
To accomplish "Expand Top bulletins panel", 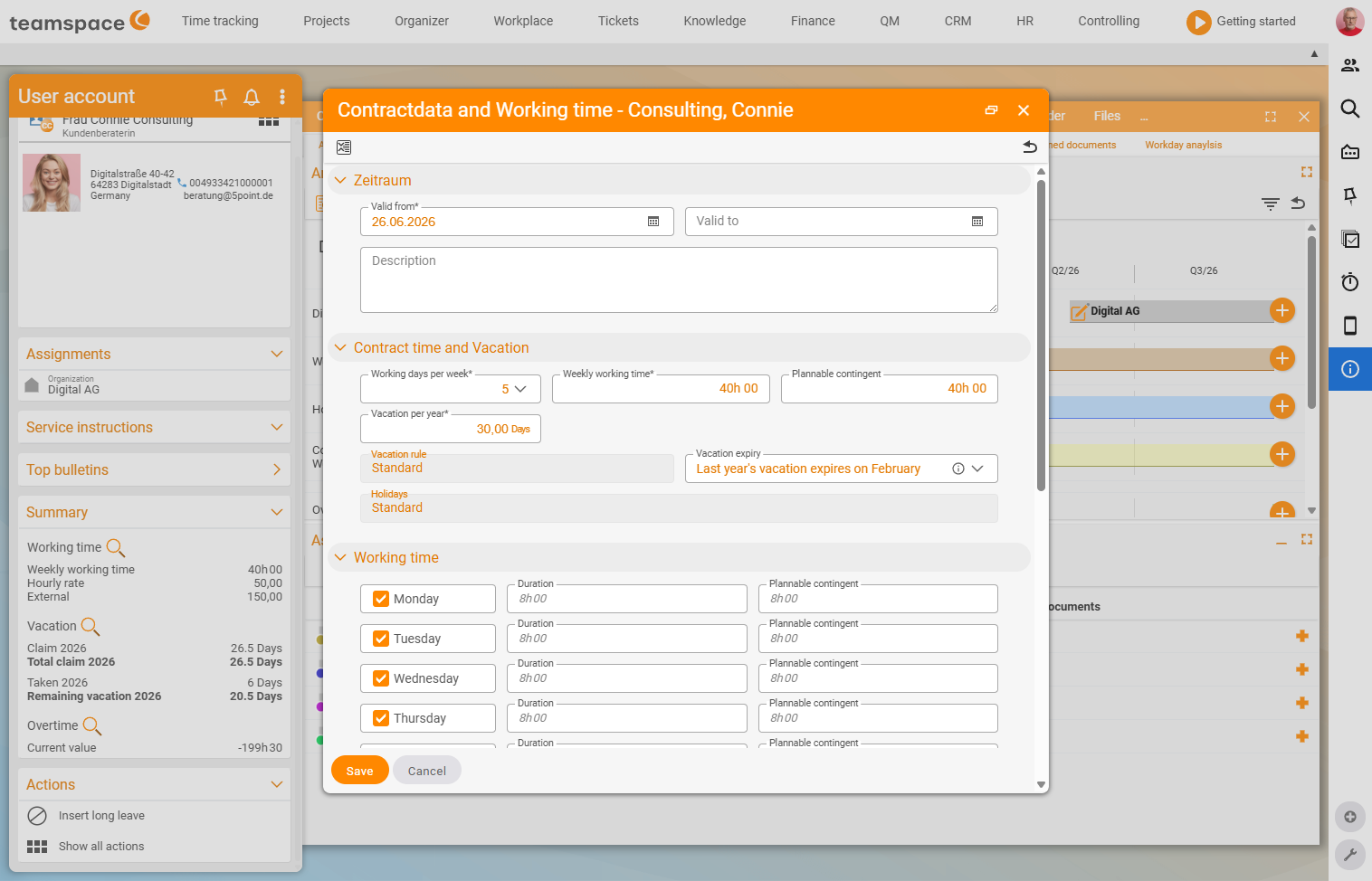I will tap(277, 469).
